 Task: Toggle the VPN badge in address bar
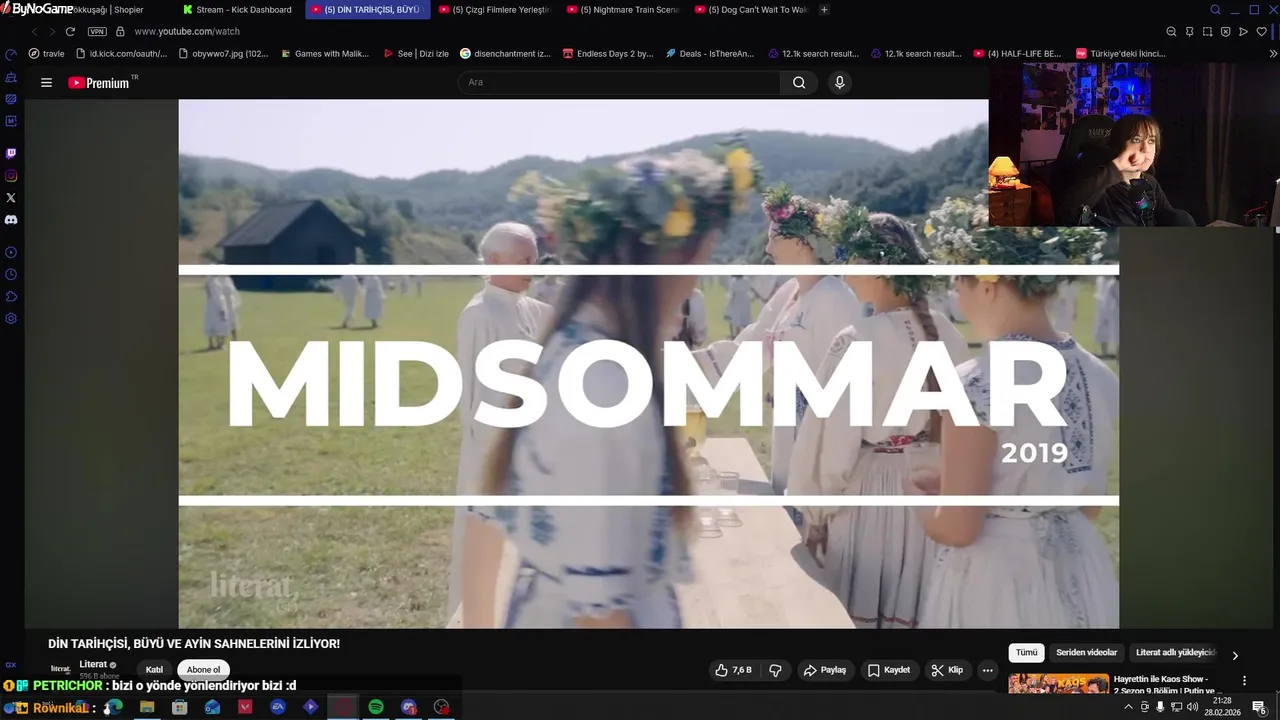coord(97,32)
